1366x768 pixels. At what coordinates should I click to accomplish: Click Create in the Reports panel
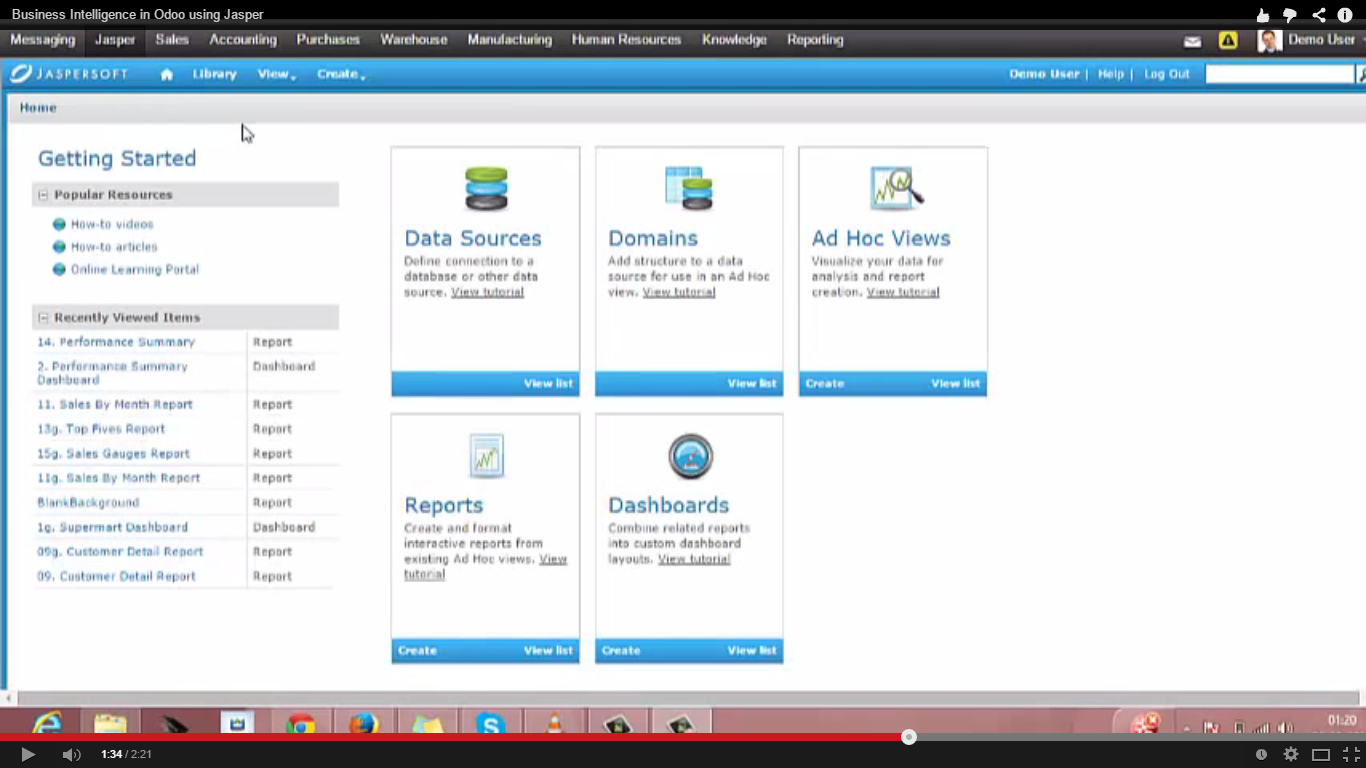(x=417, y=651)
